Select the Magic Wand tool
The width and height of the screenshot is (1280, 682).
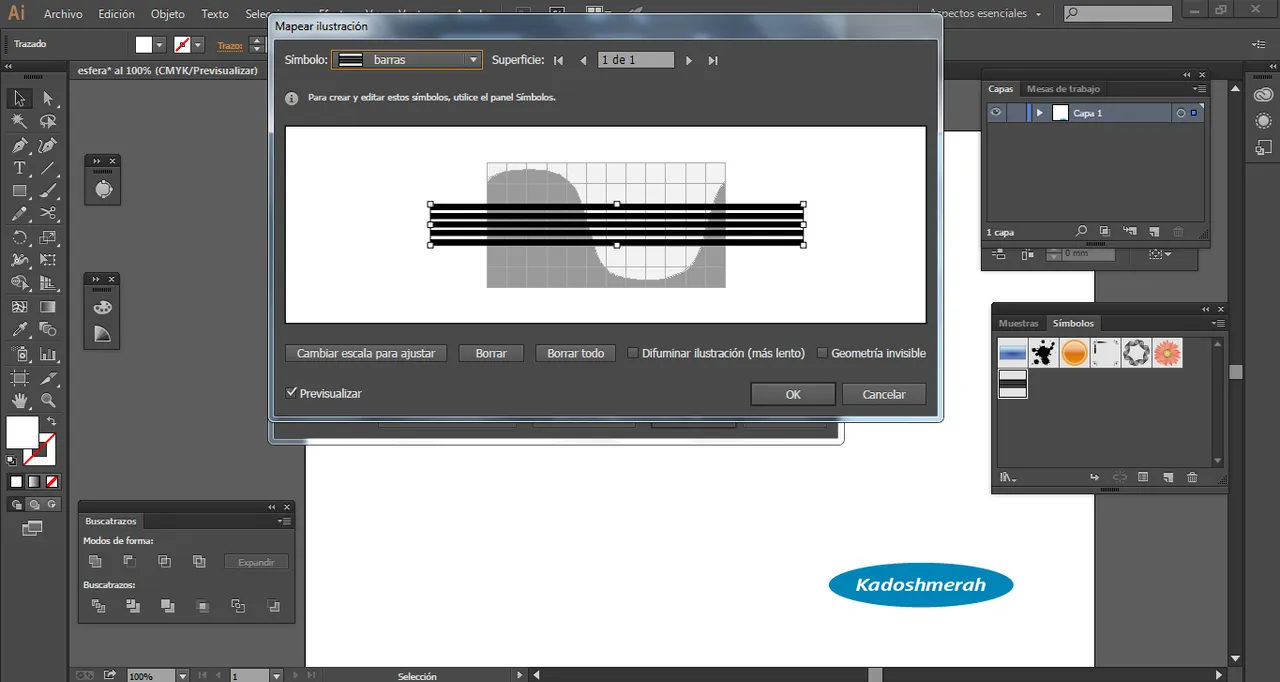[19, 121]
